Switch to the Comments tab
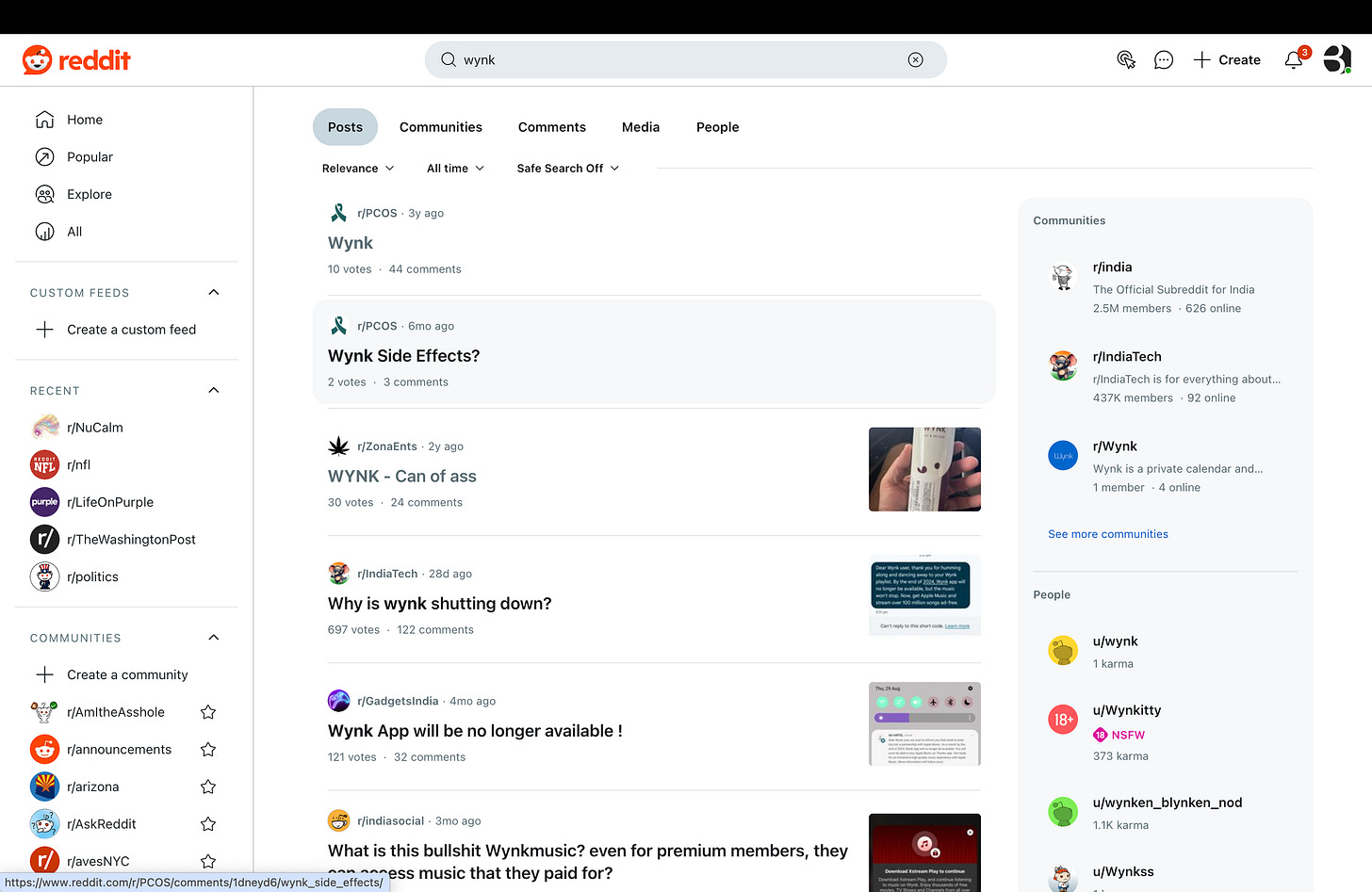 552,127
